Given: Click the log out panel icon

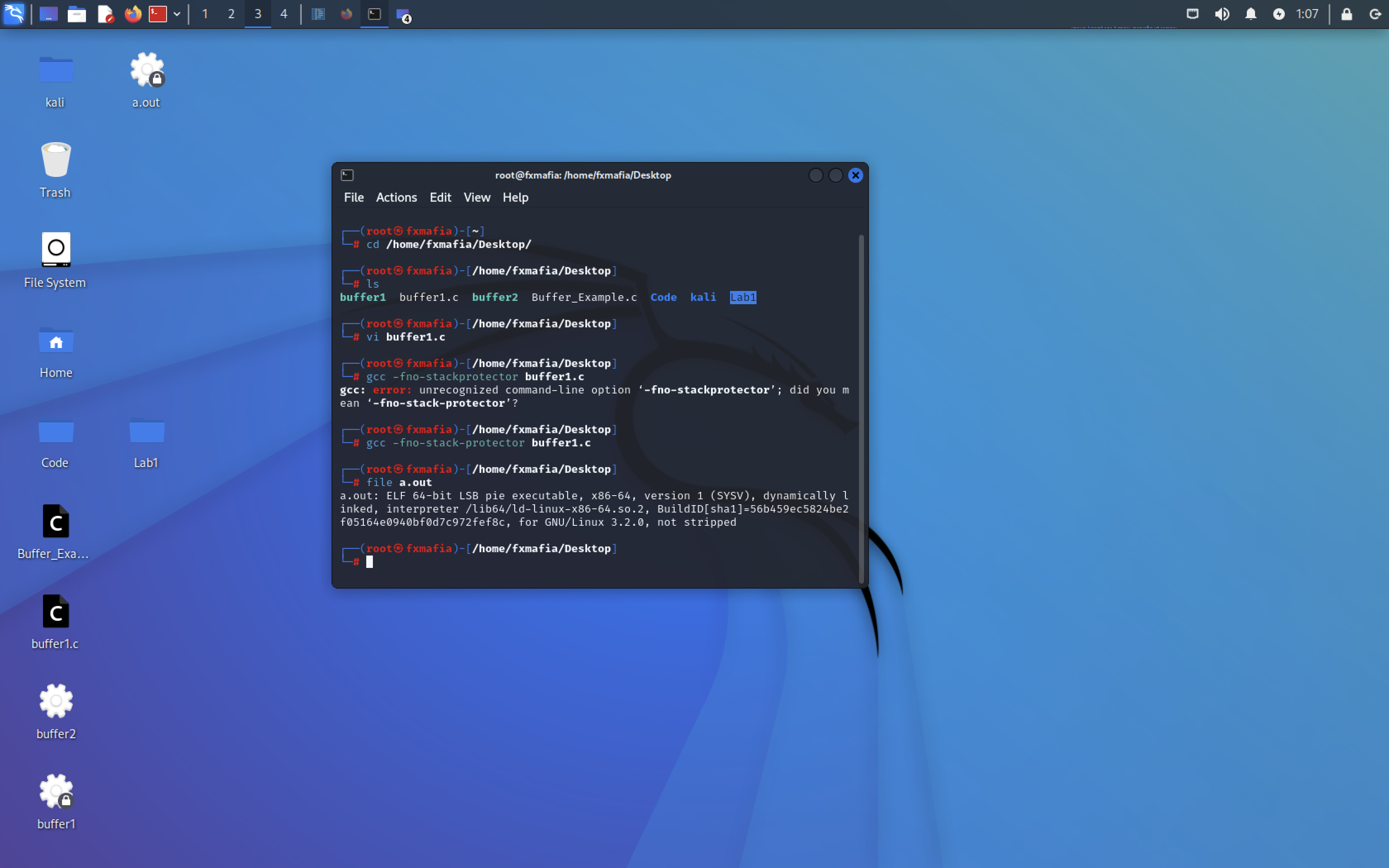Looking at the screenshot, I should [1375, 14].
